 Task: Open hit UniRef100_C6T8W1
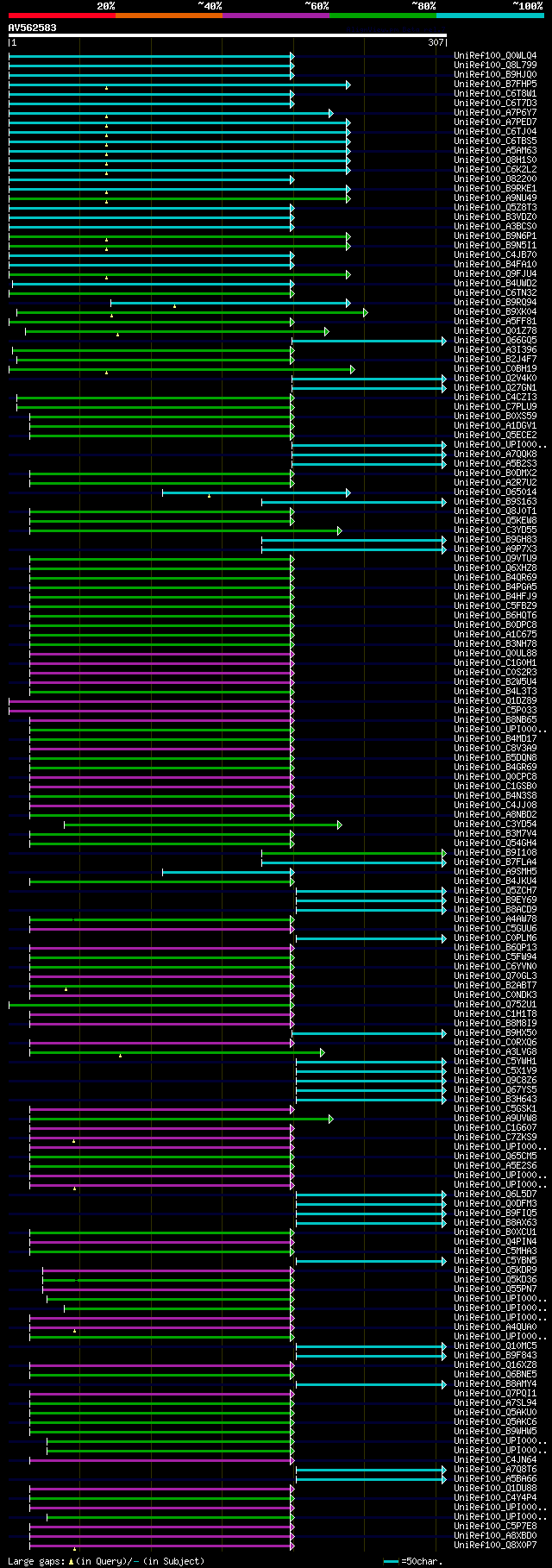point(495,94)
